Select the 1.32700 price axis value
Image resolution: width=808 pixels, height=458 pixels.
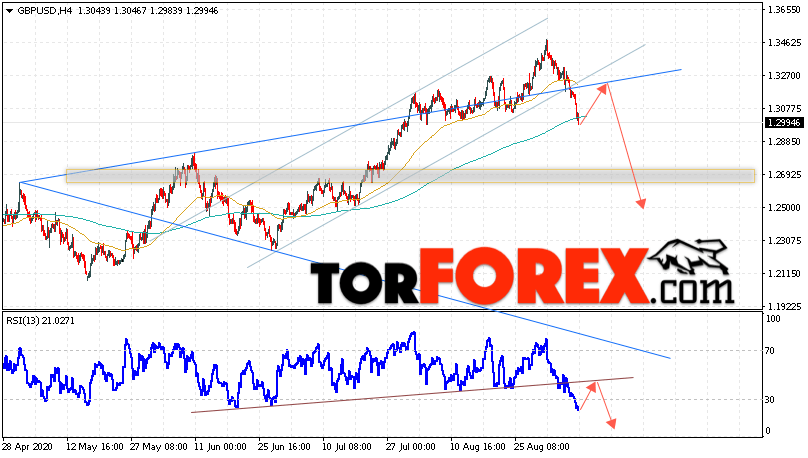coord(784,76)
